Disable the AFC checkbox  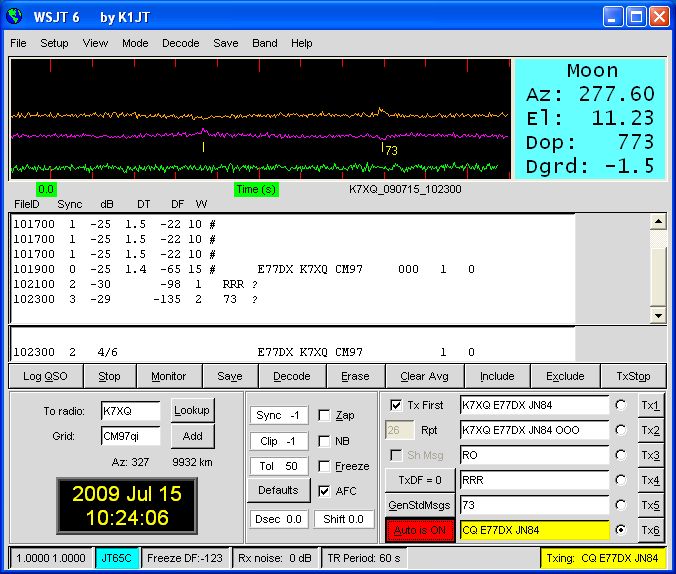[x=324, y=491]
